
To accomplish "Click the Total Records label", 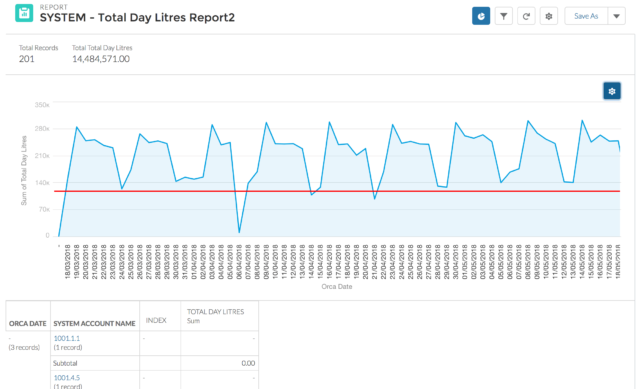I will 38,48.
